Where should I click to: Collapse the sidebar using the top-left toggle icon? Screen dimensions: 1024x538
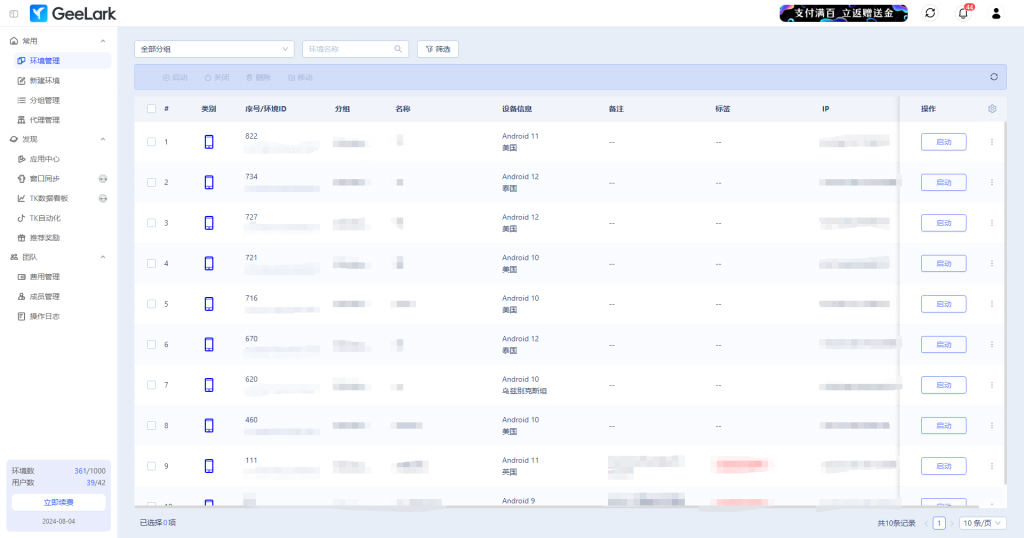point(13,13)
